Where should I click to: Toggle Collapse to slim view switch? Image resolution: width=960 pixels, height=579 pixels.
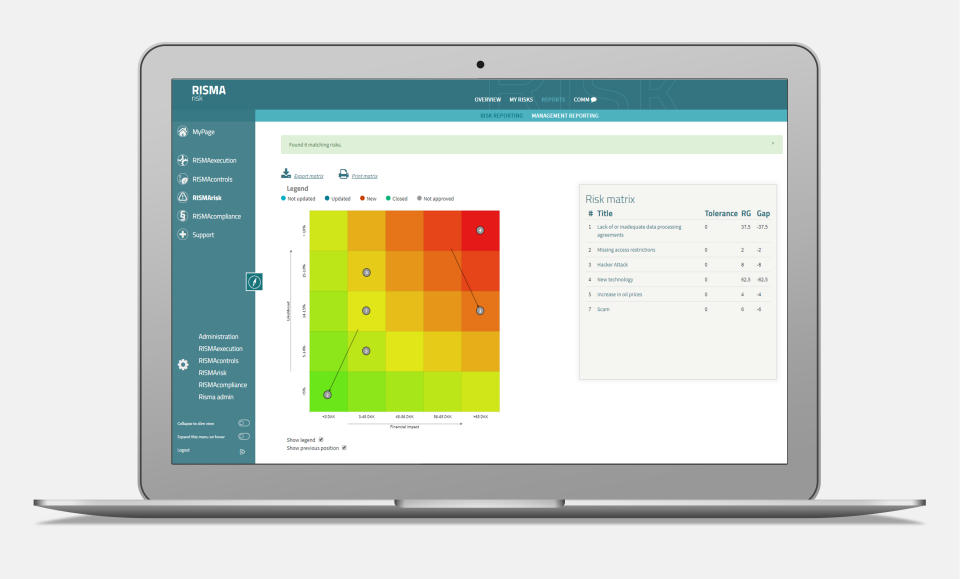(243, 424)
